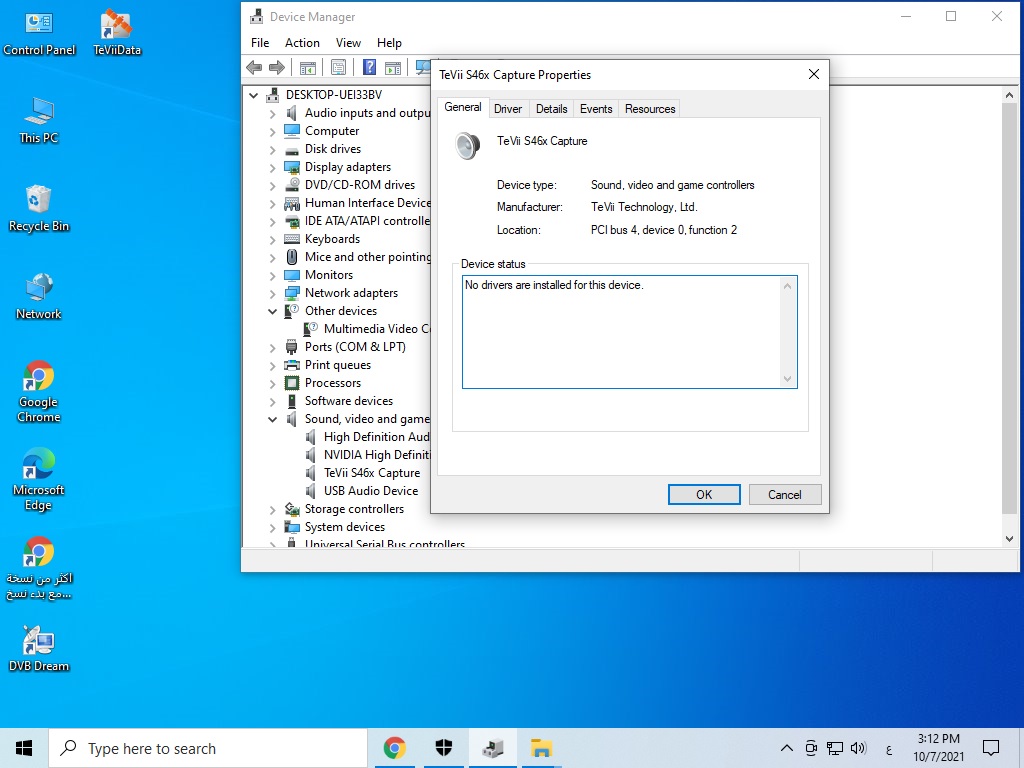Click the device status text box
The width and height of the screenshot is (1024, 768).
(x=630, y=332)
